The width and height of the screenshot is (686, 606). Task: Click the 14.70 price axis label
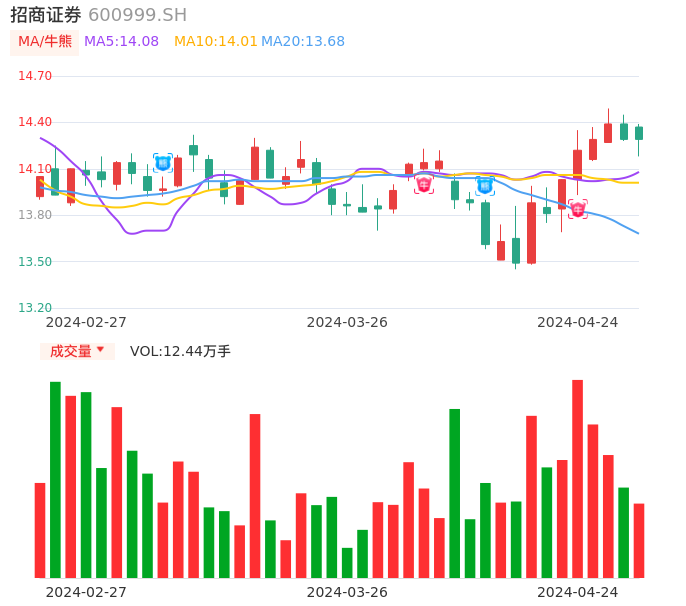(35, 76)
